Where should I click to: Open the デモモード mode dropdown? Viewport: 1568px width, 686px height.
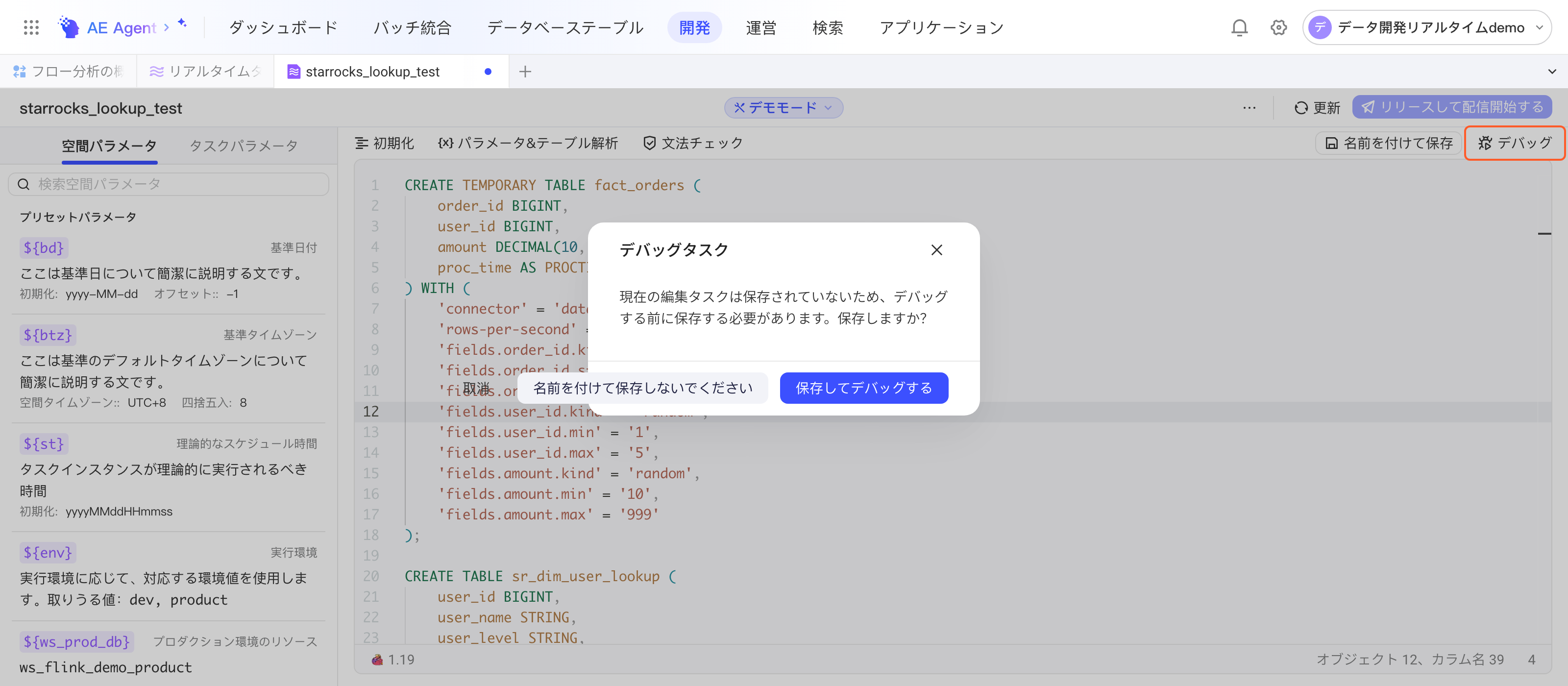[783, 108]
